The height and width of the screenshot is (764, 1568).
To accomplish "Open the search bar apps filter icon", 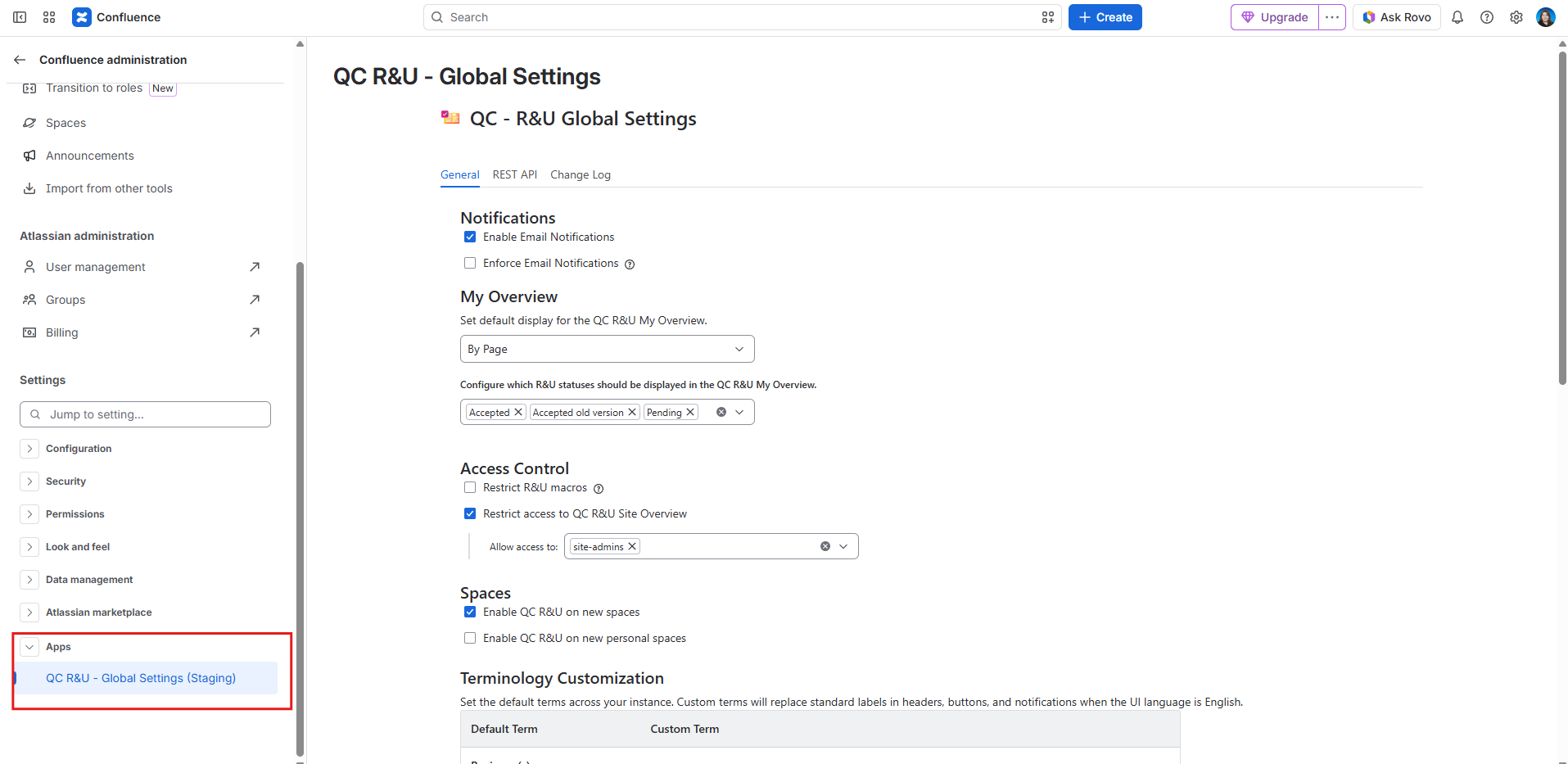I will 1048,17.
